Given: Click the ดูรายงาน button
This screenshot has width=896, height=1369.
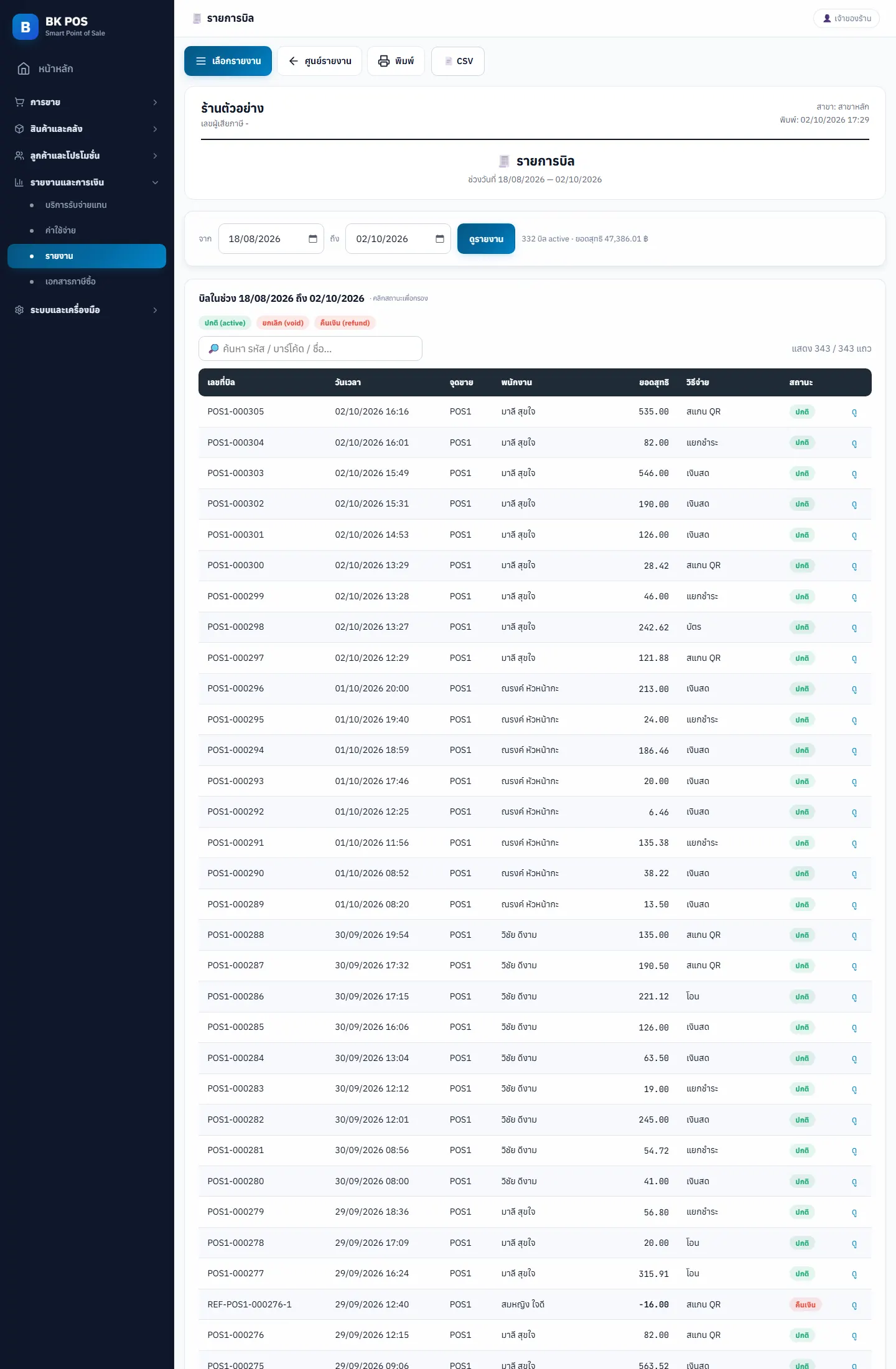Looking at the screenshot, I should pyautogui.click(x=486, y=239).
